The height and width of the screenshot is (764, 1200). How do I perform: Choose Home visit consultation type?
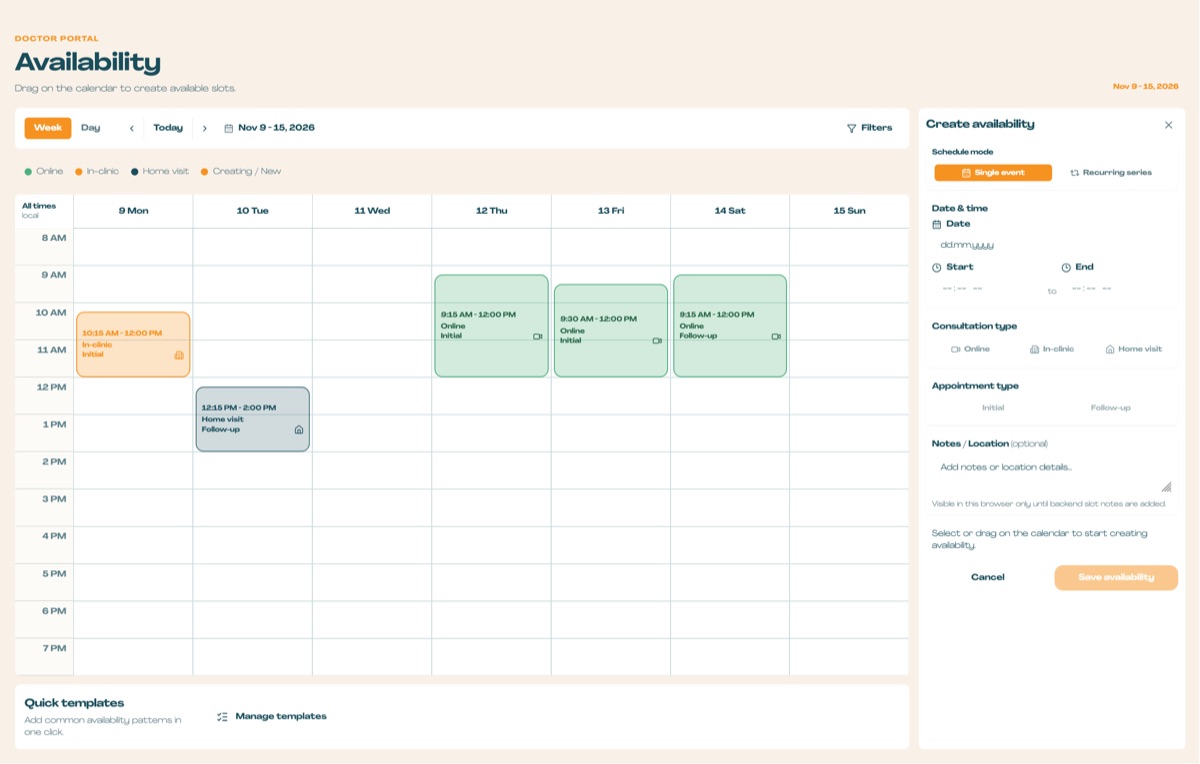[x=1134, y=349]
